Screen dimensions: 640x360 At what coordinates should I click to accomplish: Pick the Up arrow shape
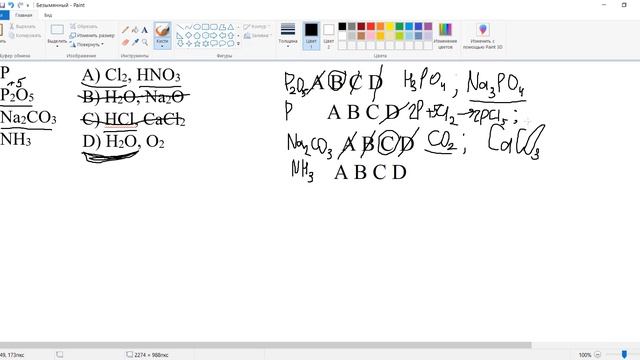coord(231,36)
